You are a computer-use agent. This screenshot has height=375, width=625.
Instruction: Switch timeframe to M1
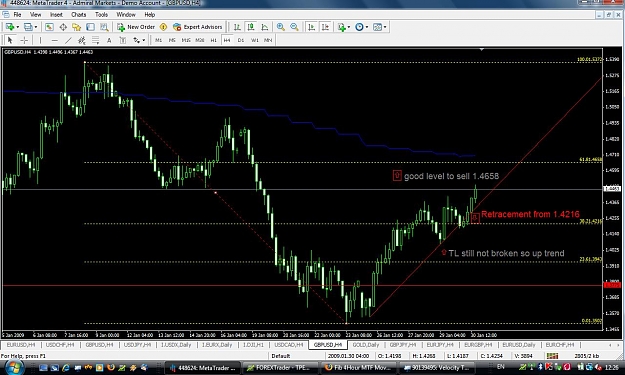[x=159, y=40]
